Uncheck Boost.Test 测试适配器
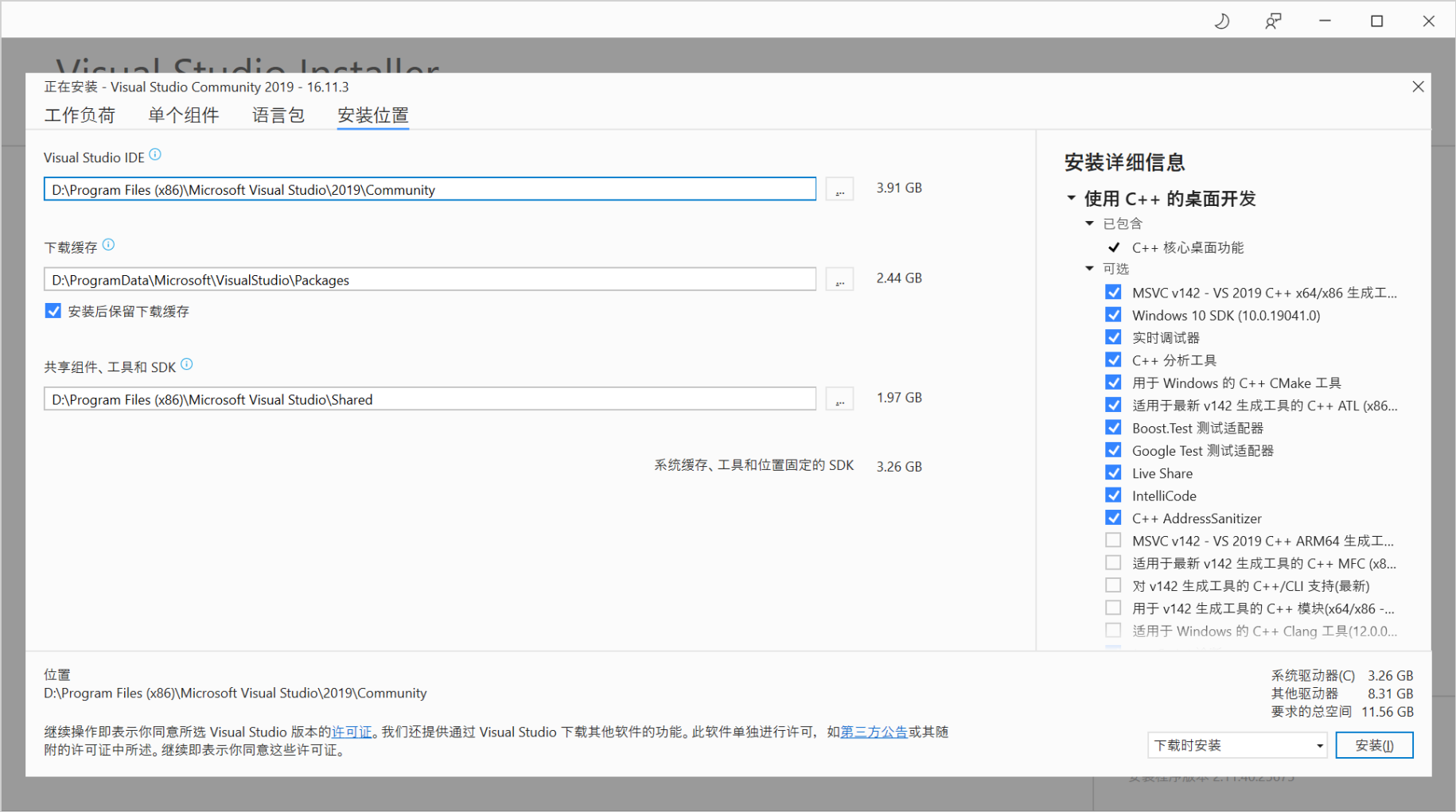 [1113, 427]
